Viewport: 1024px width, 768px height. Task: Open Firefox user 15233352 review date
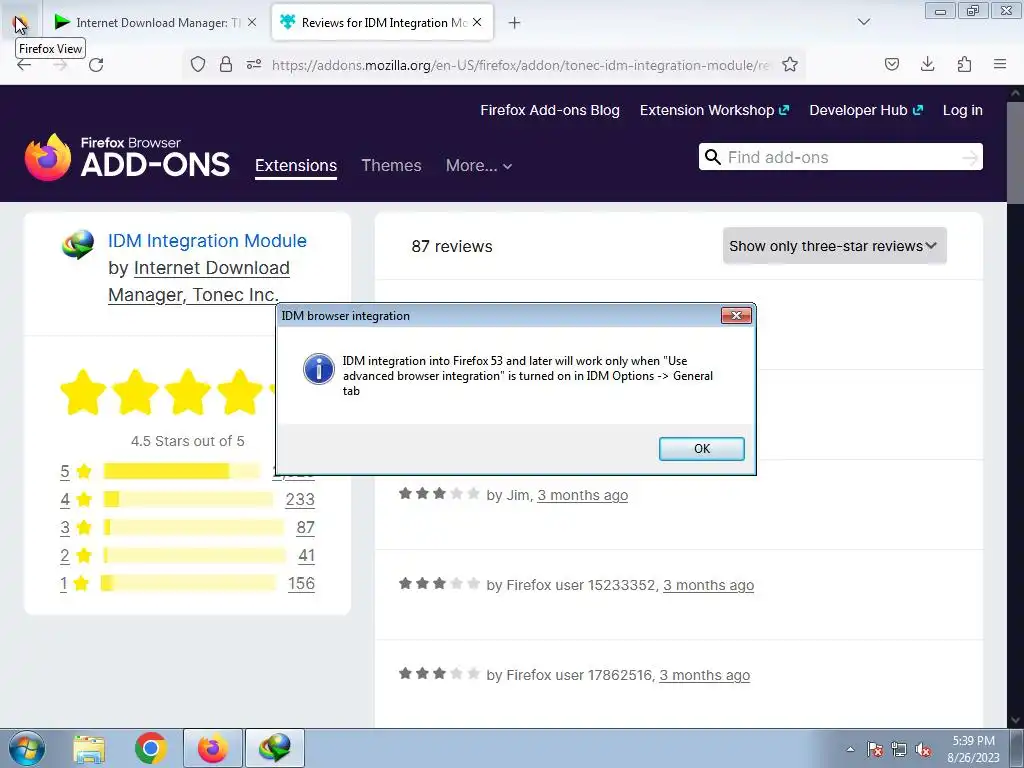coord(709,586)
